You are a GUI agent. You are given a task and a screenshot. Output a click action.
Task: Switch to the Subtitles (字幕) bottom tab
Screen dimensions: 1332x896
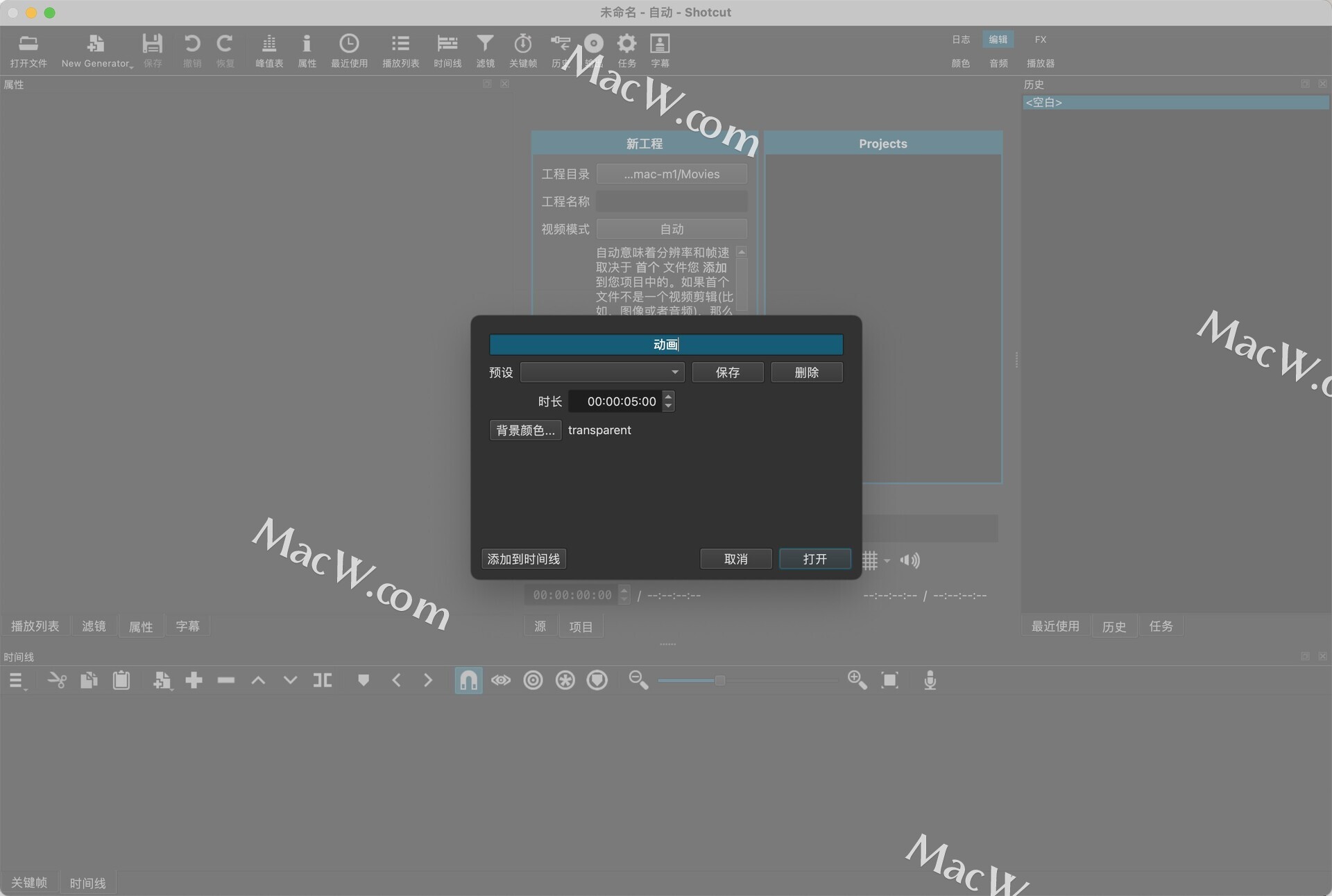click(187, 626)
